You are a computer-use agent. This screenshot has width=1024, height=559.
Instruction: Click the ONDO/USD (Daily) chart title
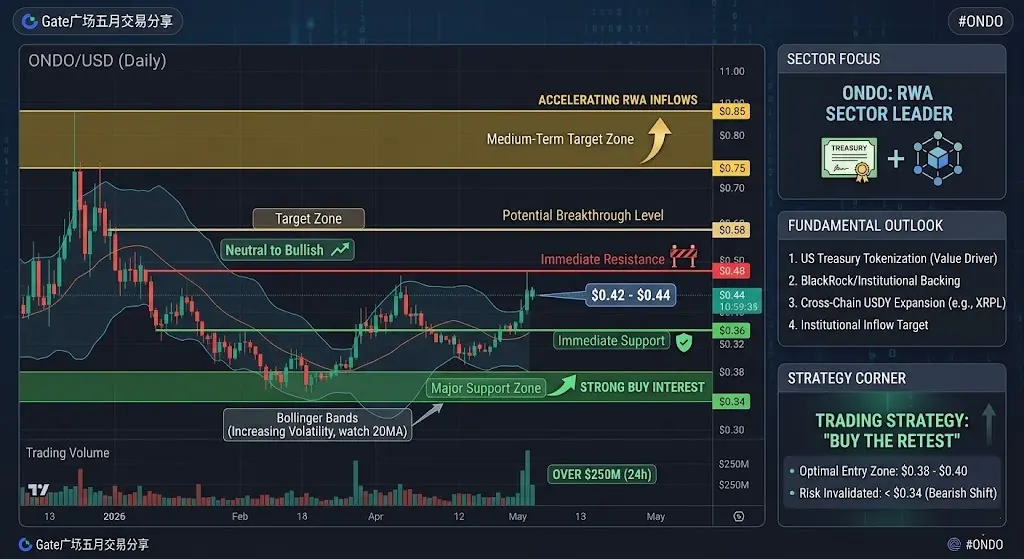(97, 61)
